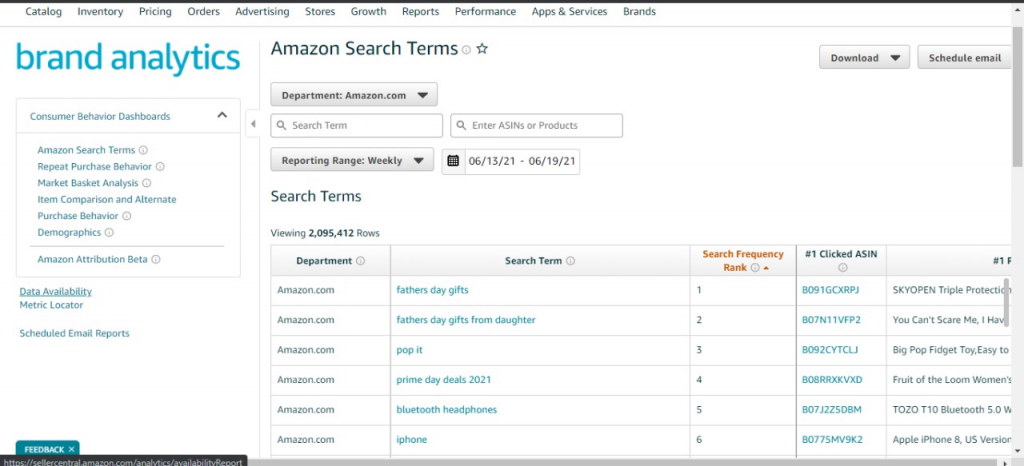This screenshot has width=1024, height=466.
Task: Sort by Search Frequency Rank column
Action: [743, 260]
